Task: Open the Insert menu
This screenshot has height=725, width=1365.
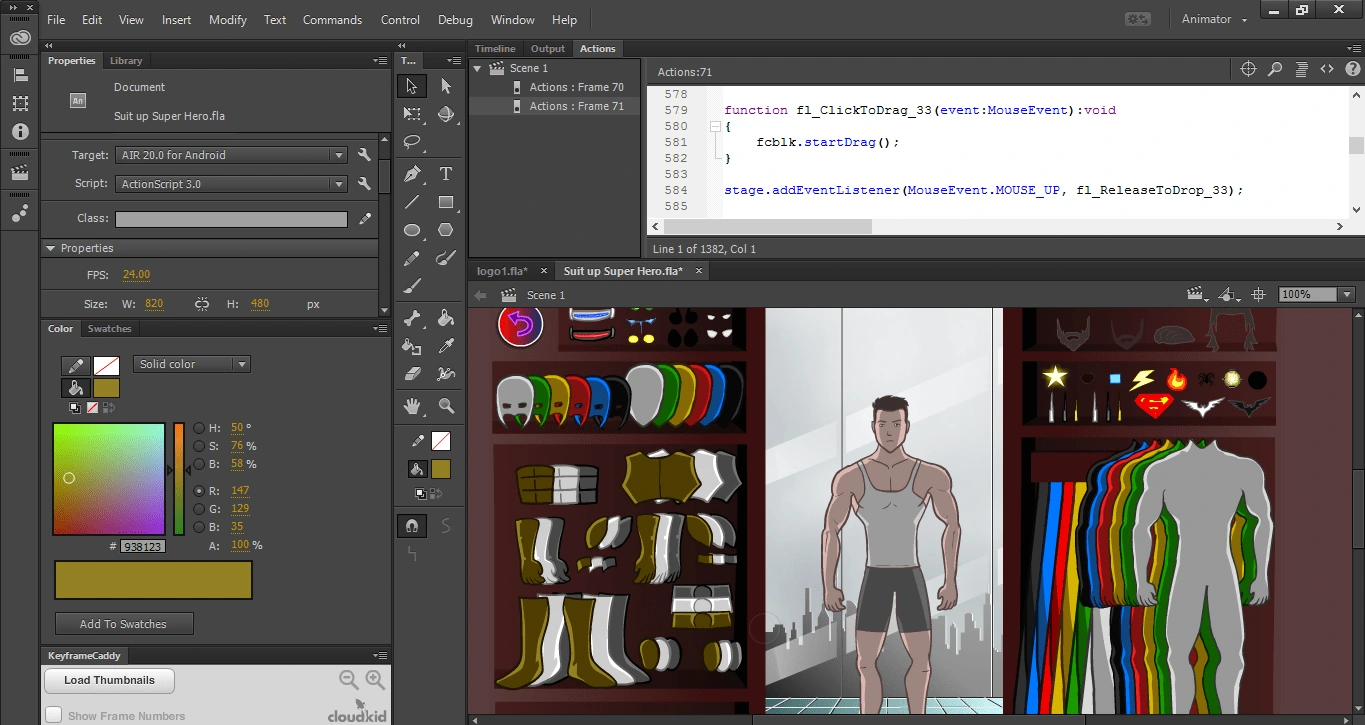Action: pos(176,19)
